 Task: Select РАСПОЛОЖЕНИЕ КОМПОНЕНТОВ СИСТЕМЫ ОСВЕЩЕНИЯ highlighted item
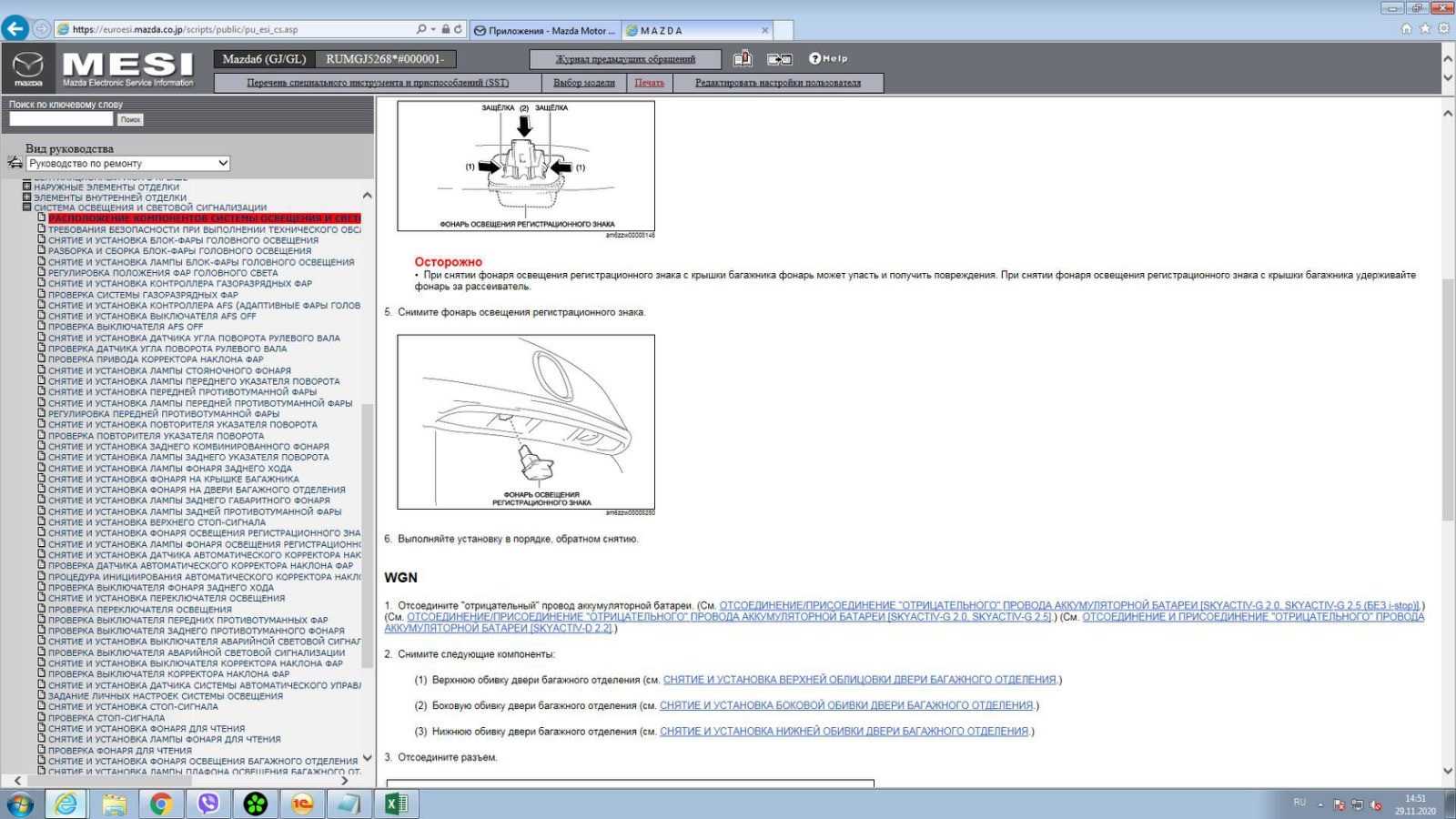click(205, 218)
